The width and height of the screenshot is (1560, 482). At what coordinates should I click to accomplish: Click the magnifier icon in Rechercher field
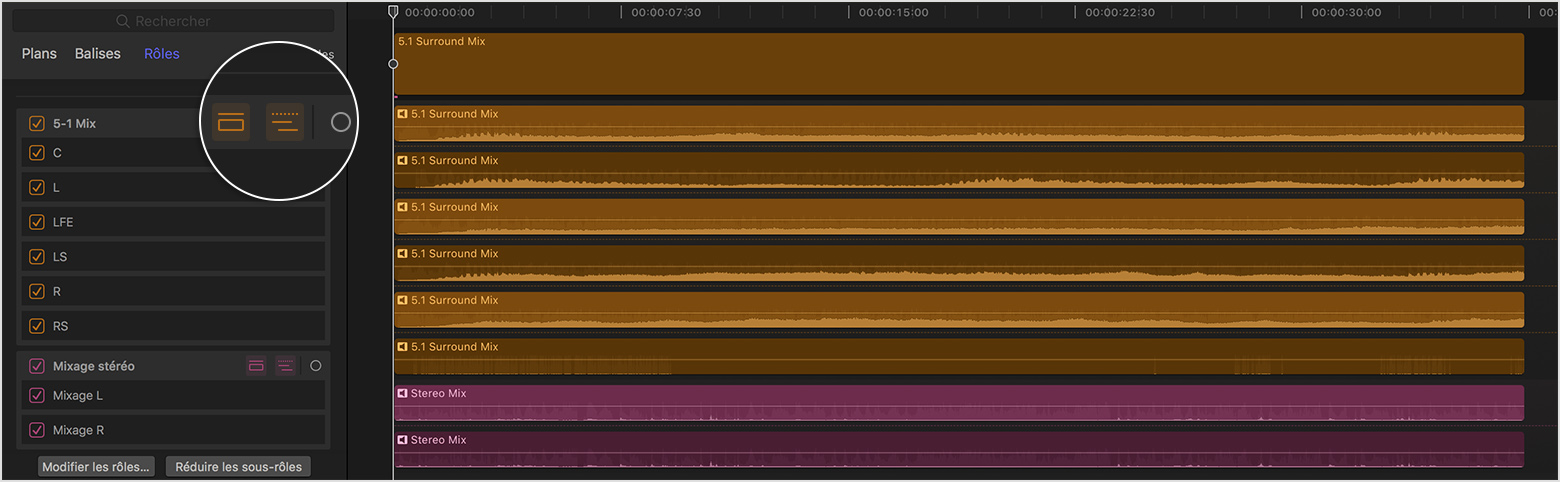click(x=123, y=21)
